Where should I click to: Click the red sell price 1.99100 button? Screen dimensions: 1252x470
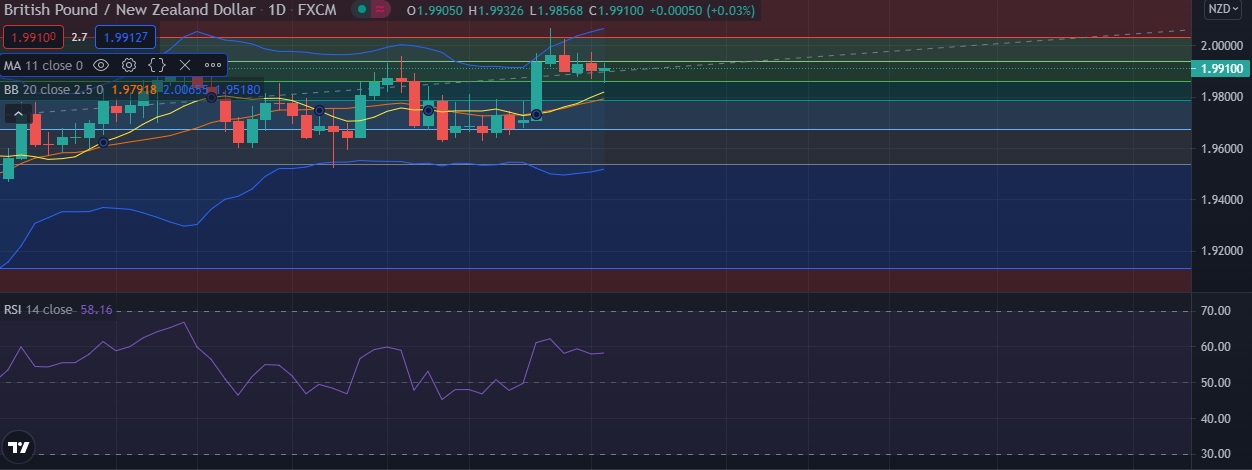[x=34, y=38]
